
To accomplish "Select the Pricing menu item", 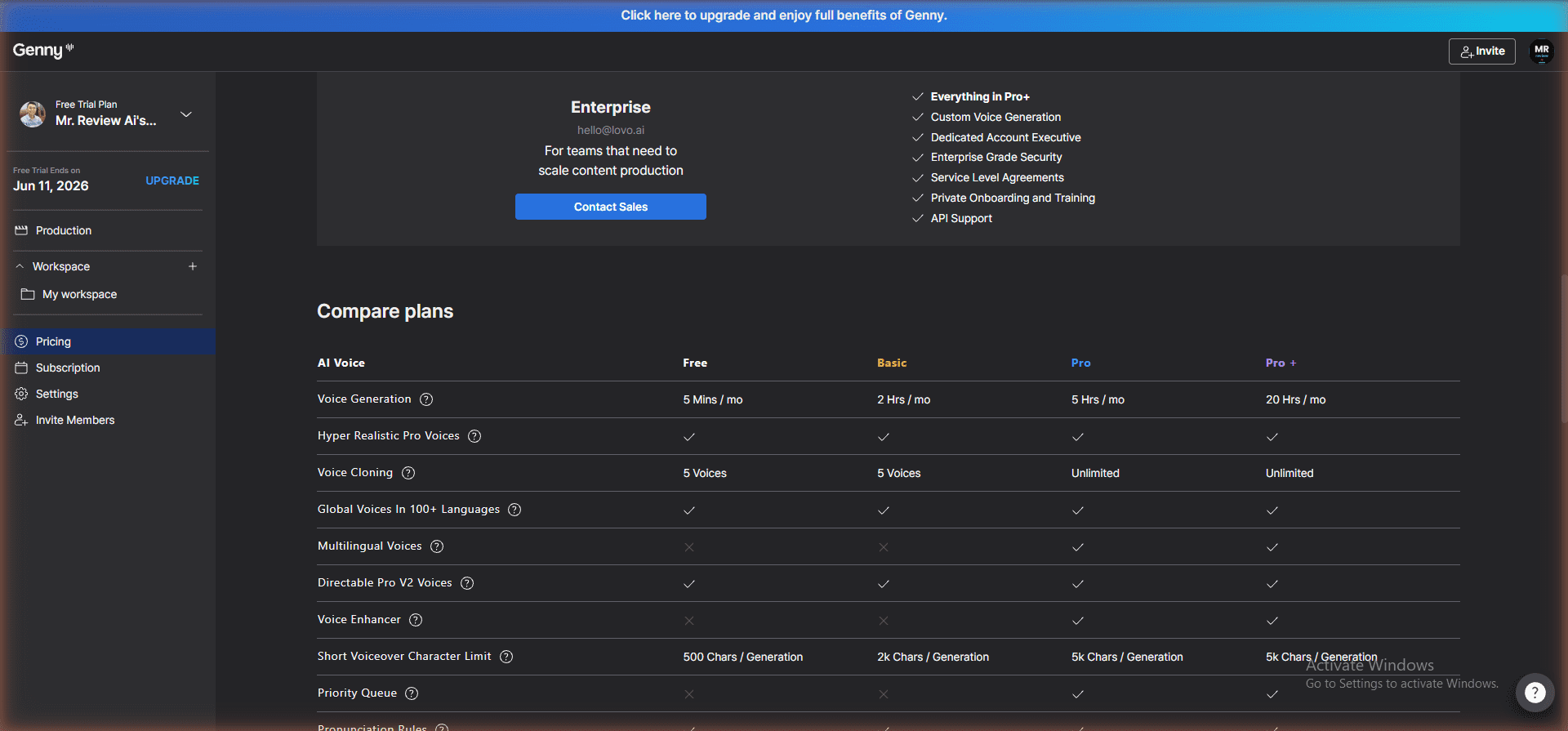I will pos(108,341).
